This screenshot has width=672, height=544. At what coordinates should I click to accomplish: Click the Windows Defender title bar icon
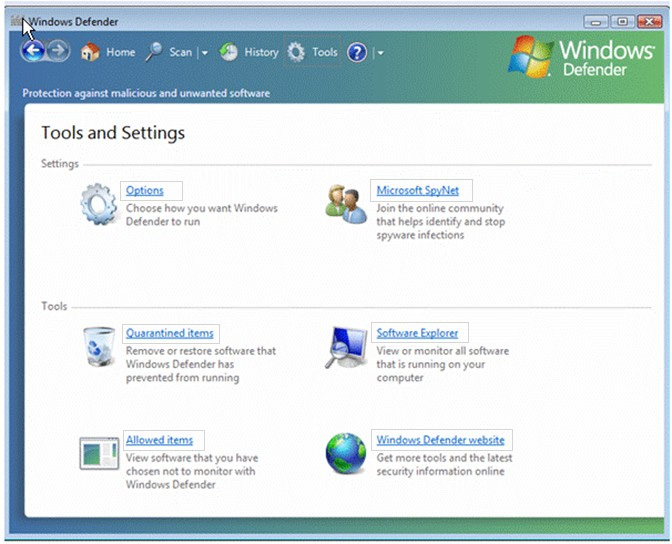click(16, 21)
